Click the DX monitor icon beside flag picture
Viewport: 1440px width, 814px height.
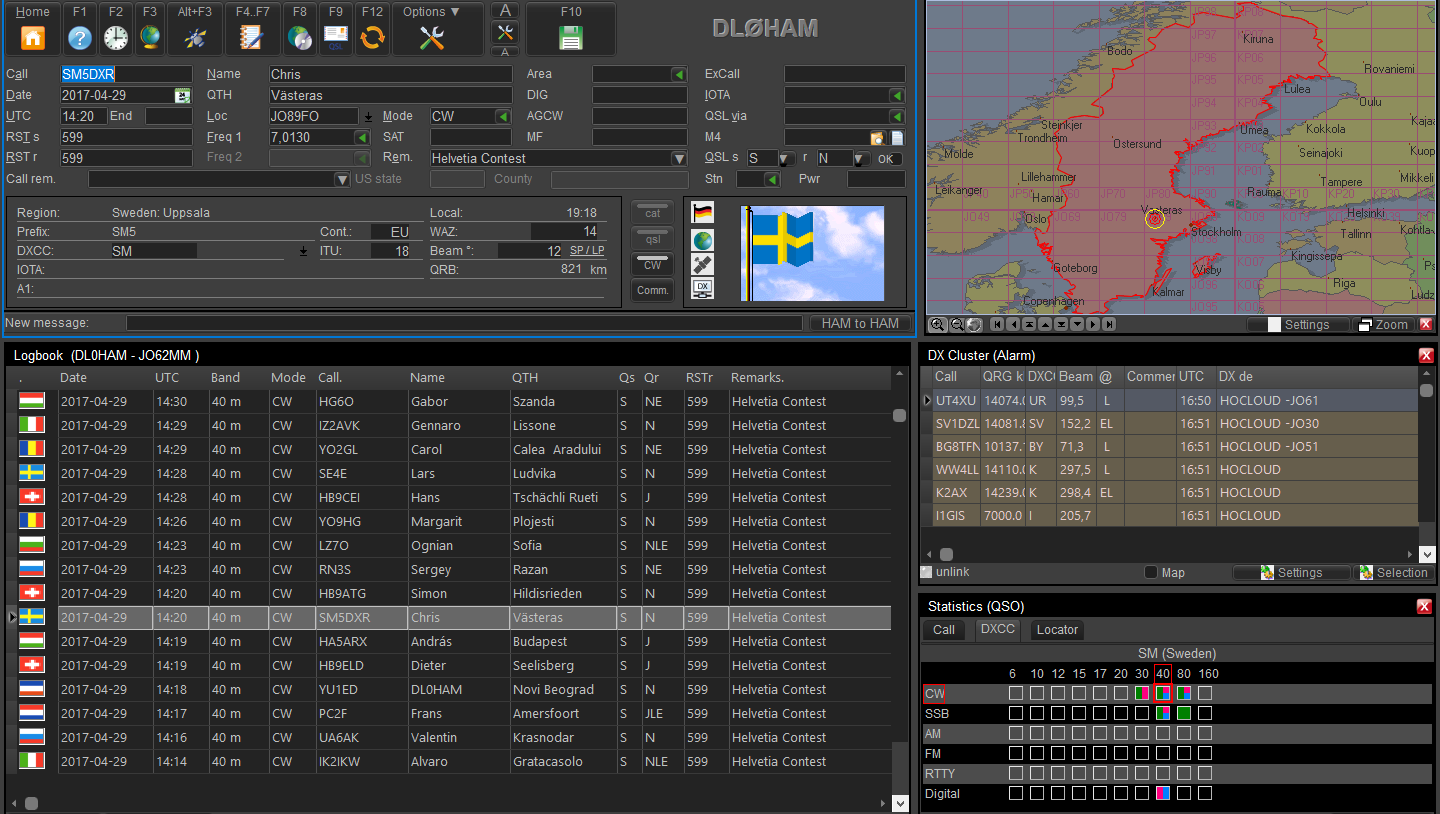703,289
